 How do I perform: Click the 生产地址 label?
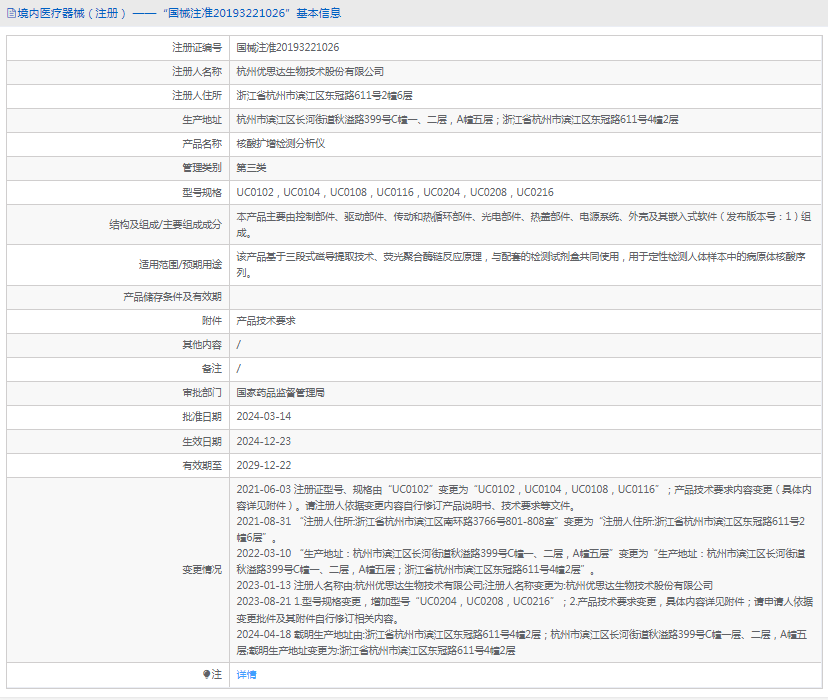[x=202, y=120]
